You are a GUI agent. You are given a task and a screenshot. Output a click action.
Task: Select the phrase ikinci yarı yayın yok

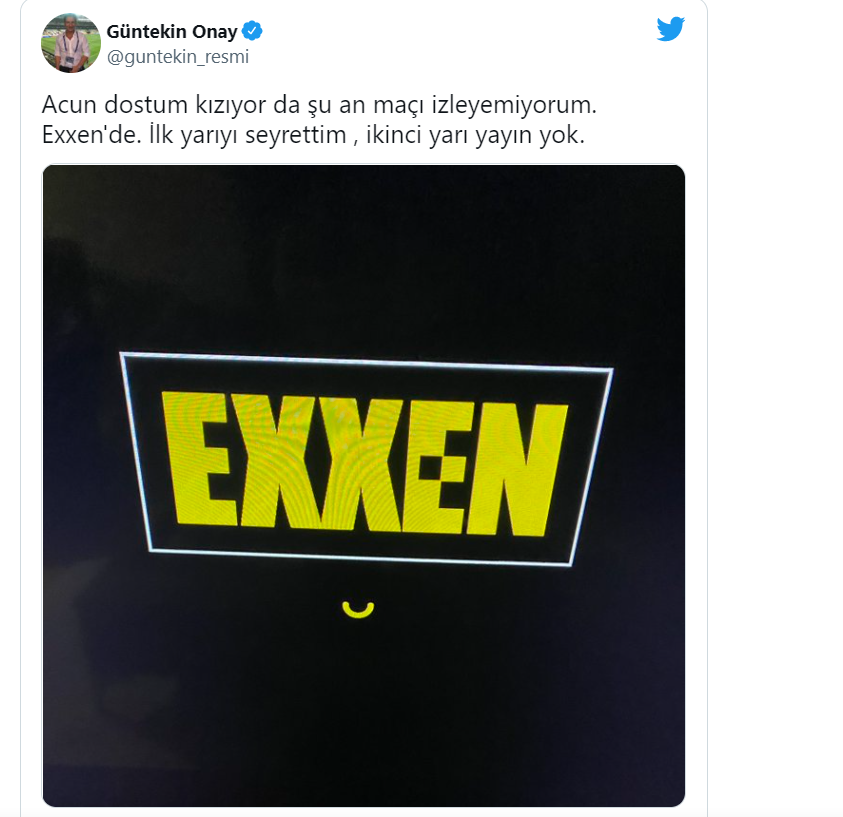pos(475,135)
